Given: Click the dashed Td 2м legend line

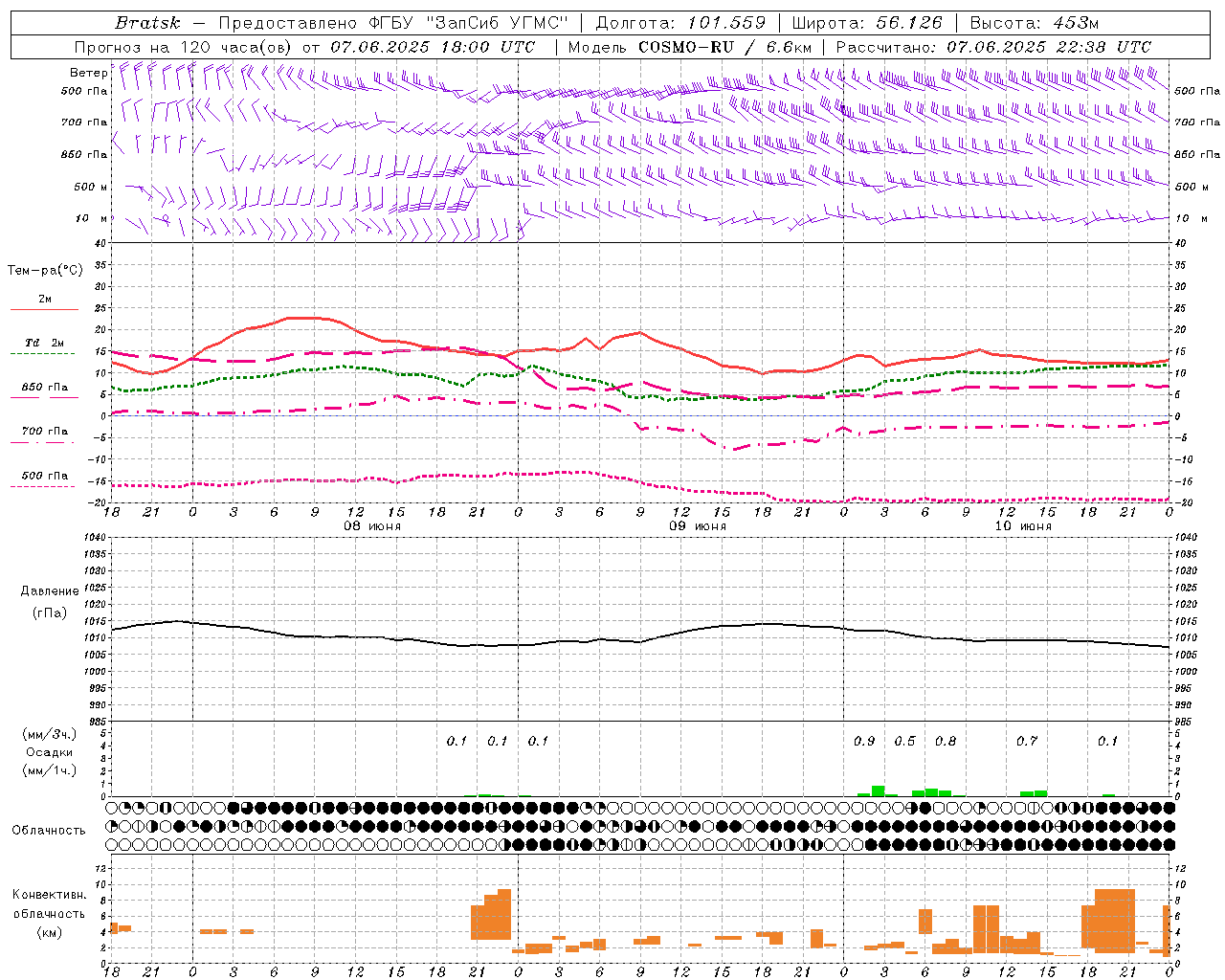Looking at the screenshot, I should point(42,354).
